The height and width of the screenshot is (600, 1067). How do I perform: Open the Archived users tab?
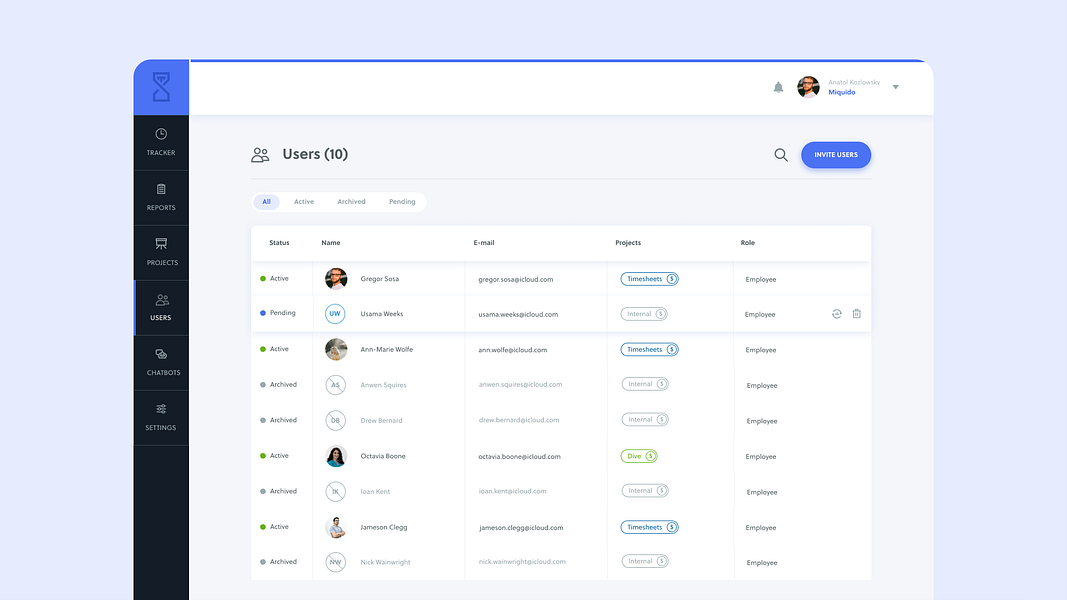pos(351,201)
